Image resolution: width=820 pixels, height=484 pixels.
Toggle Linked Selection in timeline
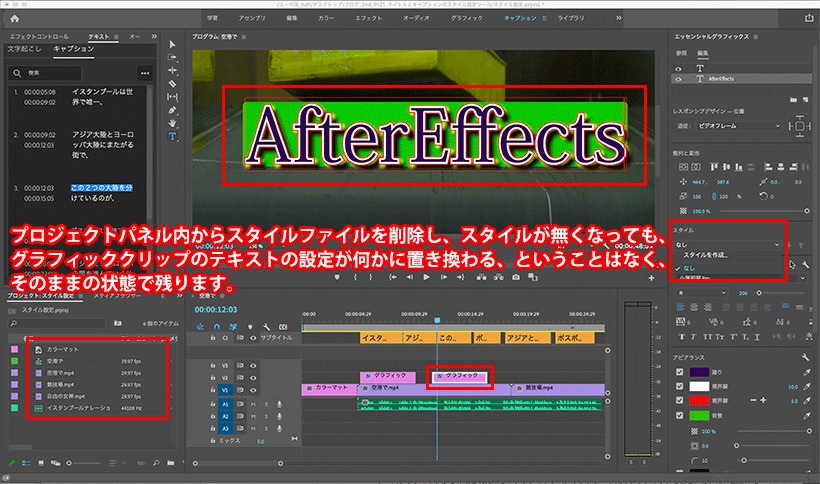click(233, 327)
